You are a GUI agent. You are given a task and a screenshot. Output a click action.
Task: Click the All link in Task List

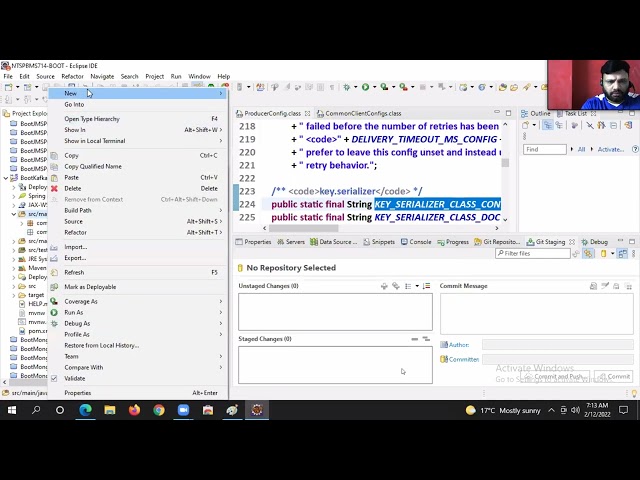tap(582, 149)
